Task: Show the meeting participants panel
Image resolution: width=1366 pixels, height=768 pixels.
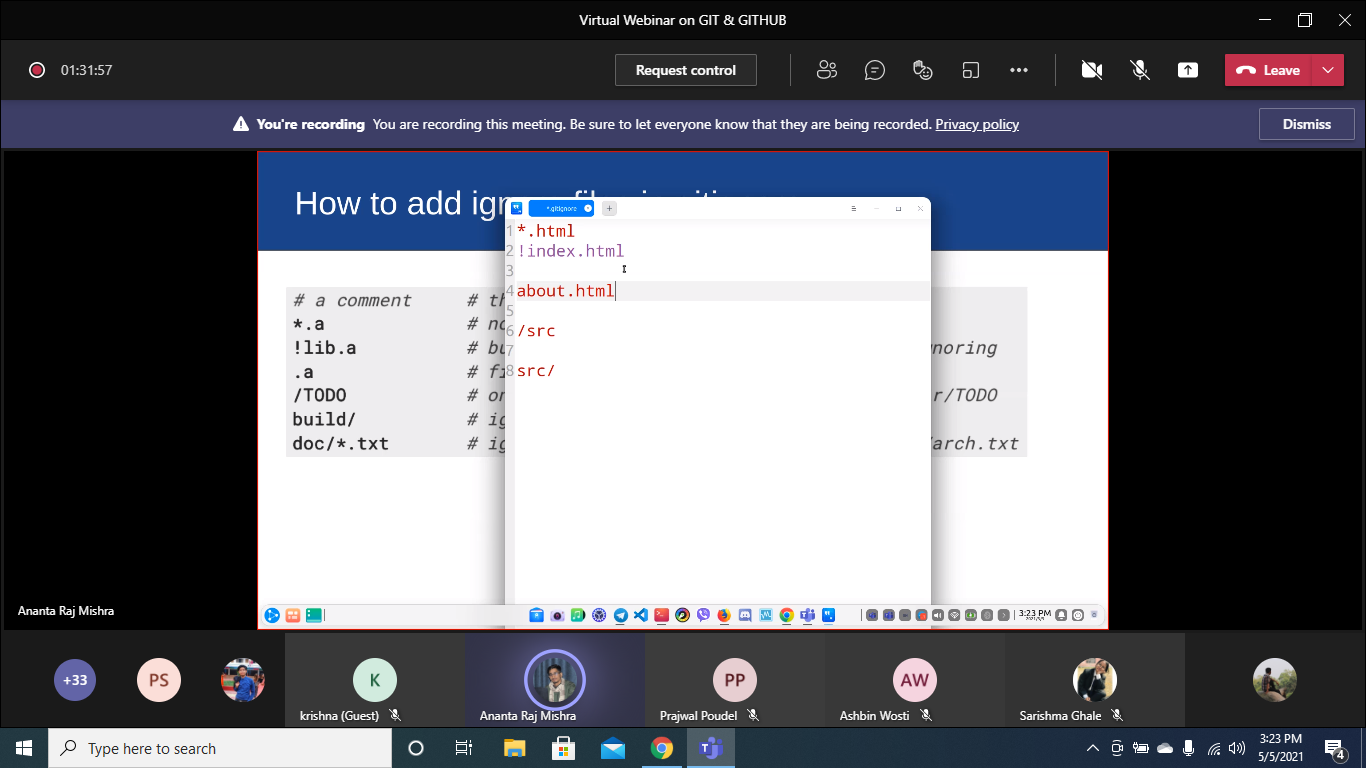Action: [x=826, y=70]
